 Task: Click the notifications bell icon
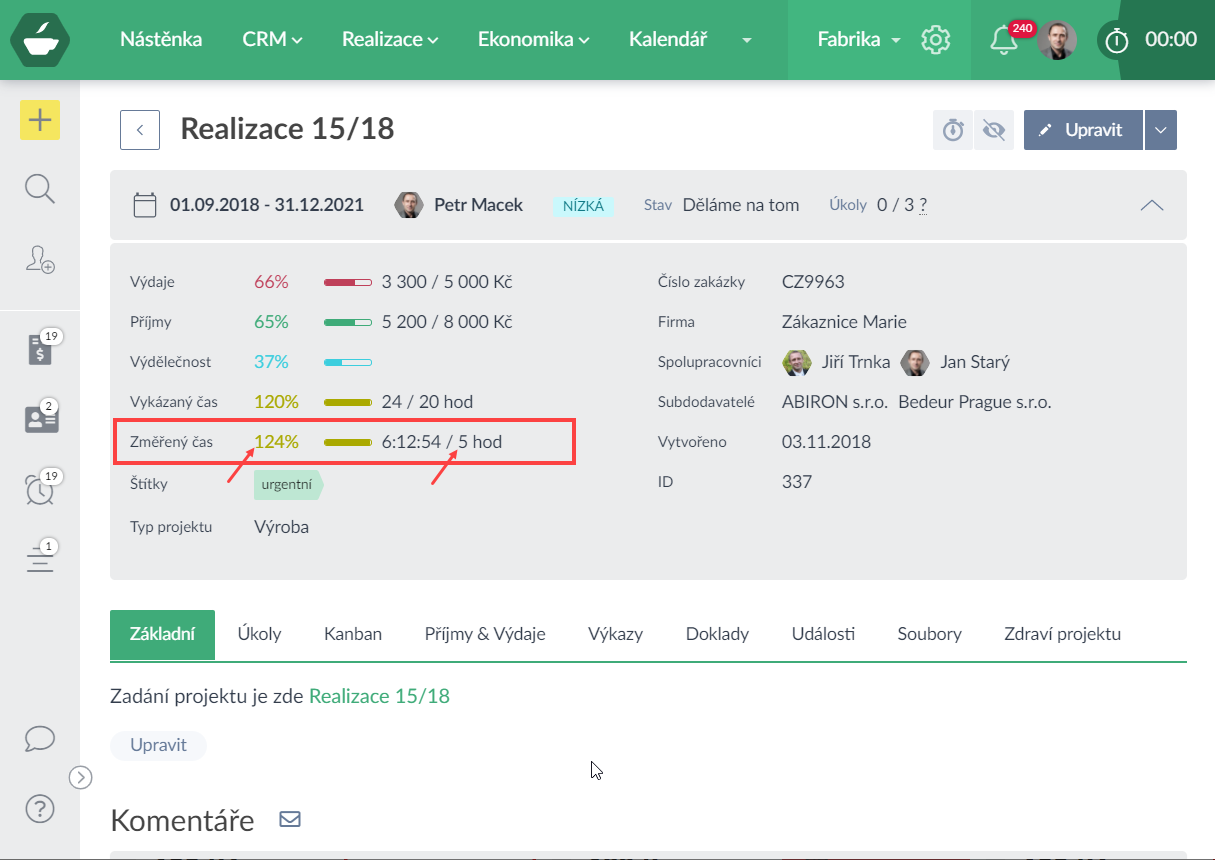(1003, 40)
